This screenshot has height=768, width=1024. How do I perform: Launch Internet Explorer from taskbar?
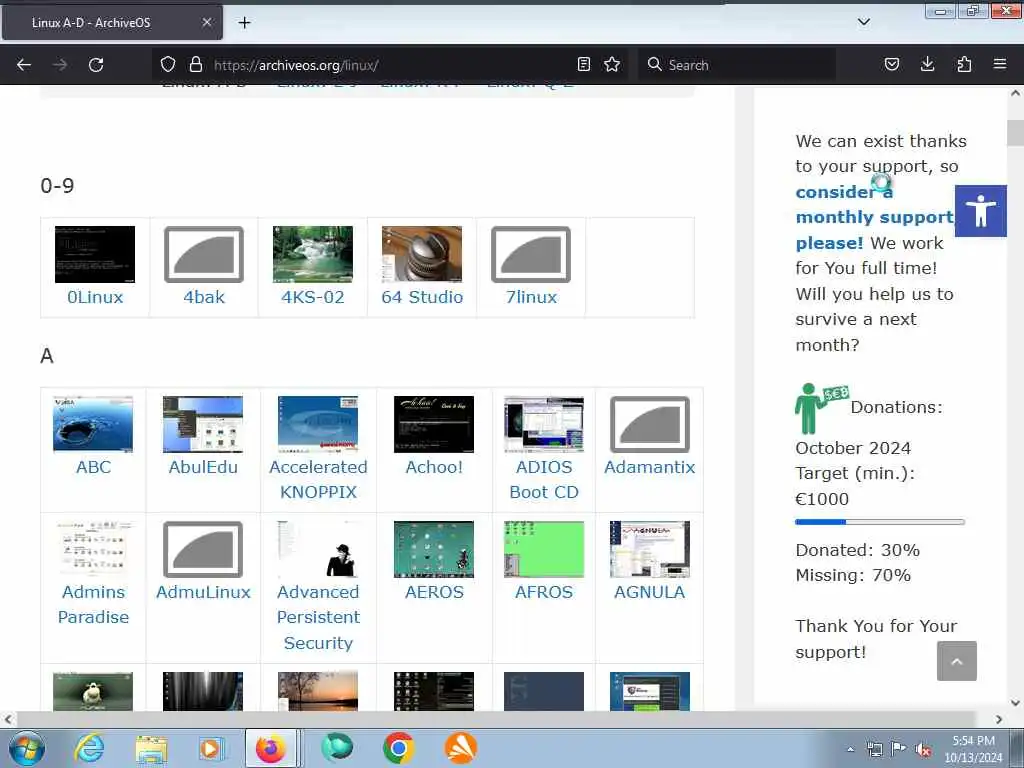click(89, 748)
